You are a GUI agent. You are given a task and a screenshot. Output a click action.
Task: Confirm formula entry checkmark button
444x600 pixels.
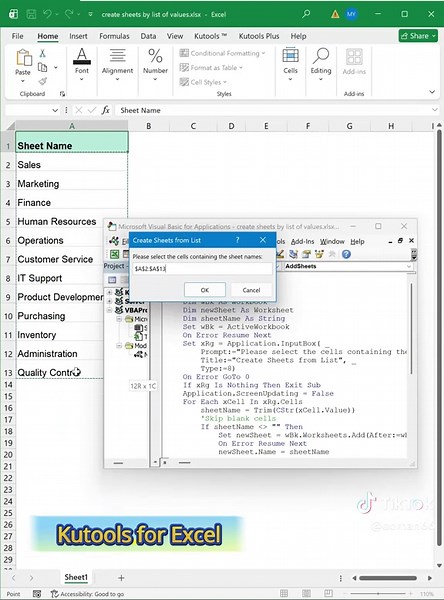[92, 110]
